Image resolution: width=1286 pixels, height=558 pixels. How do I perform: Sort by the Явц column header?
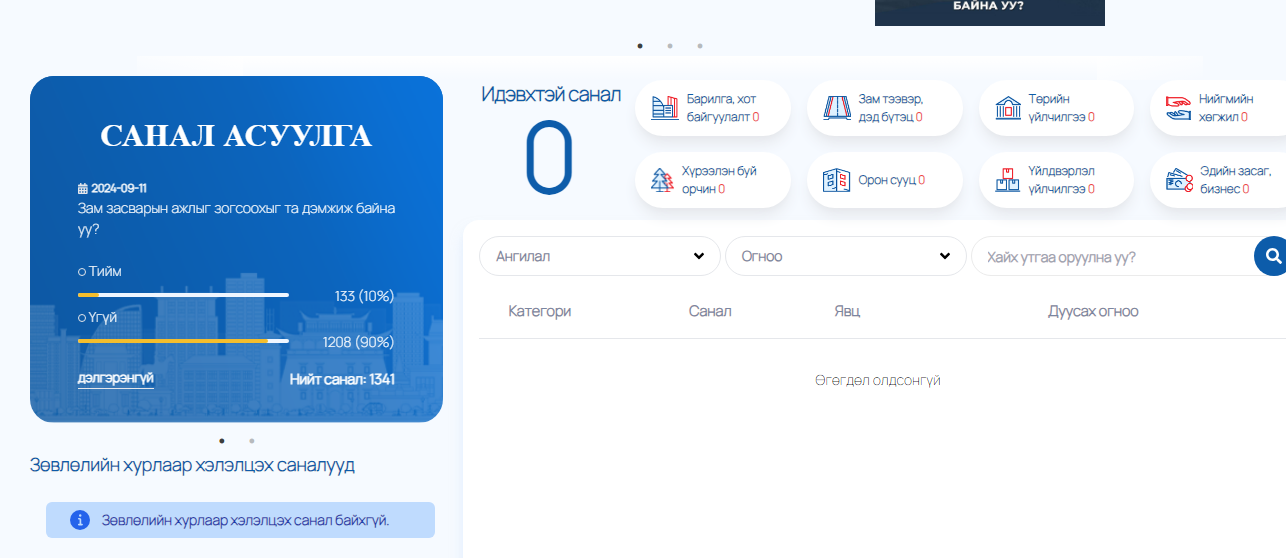pos(847,311)
